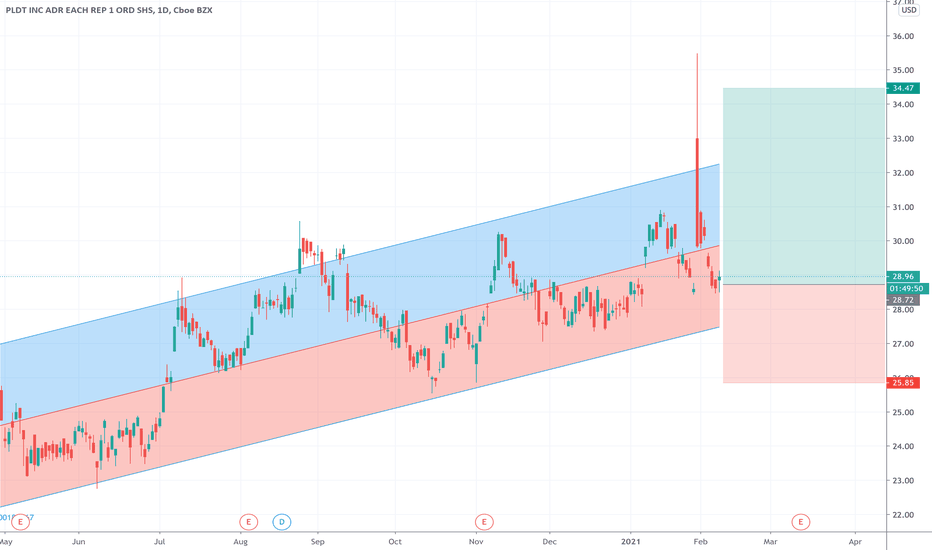Screen dimensions: 932x550
Task: Show the upcoming earnings E marker near Mar
Action: click(801, 522)
